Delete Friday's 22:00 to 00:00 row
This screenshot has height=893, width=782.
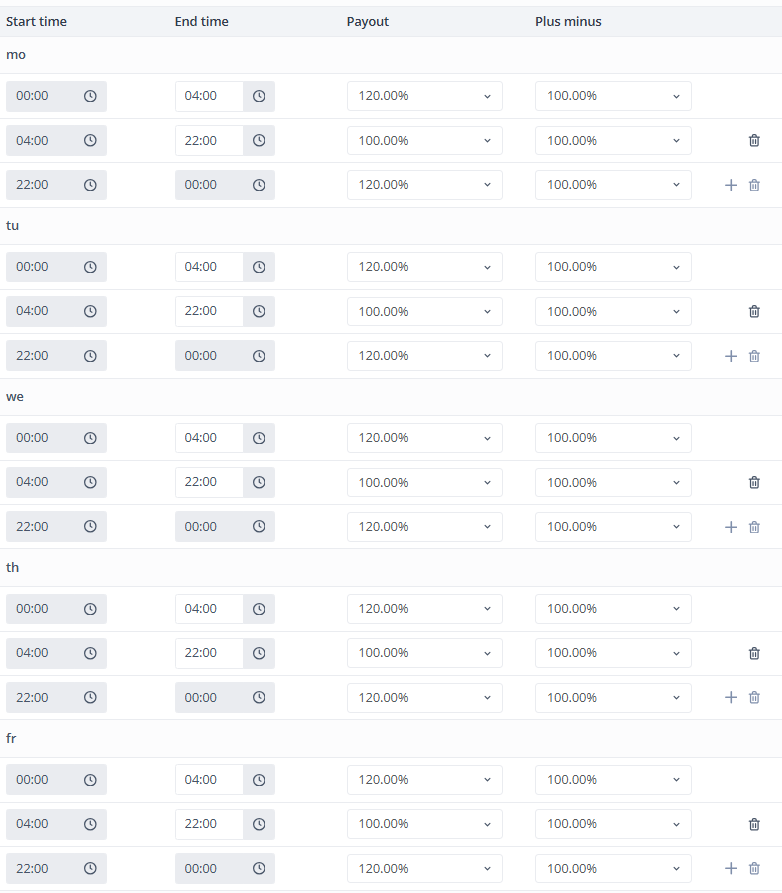[754, 869]
